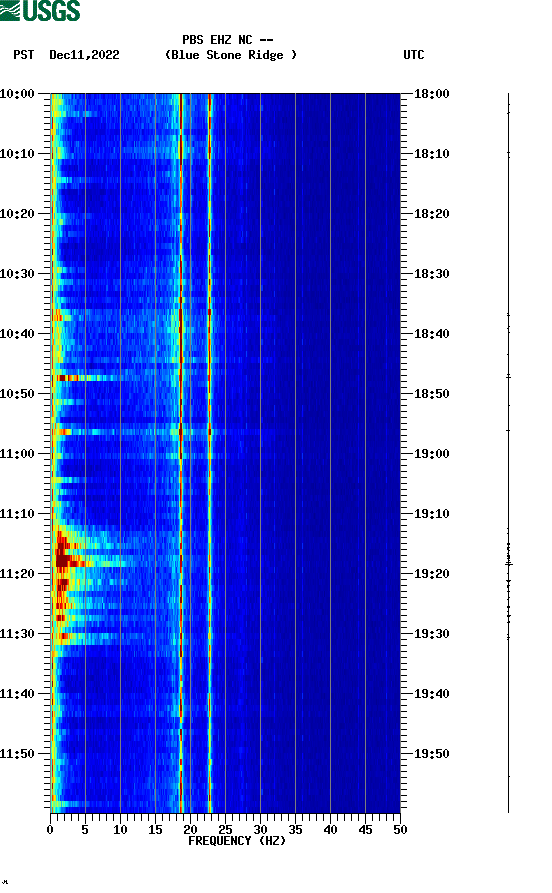Click the '19:30' UTC time label
This screenshot has height=893, width=552.
pos(432,634)
